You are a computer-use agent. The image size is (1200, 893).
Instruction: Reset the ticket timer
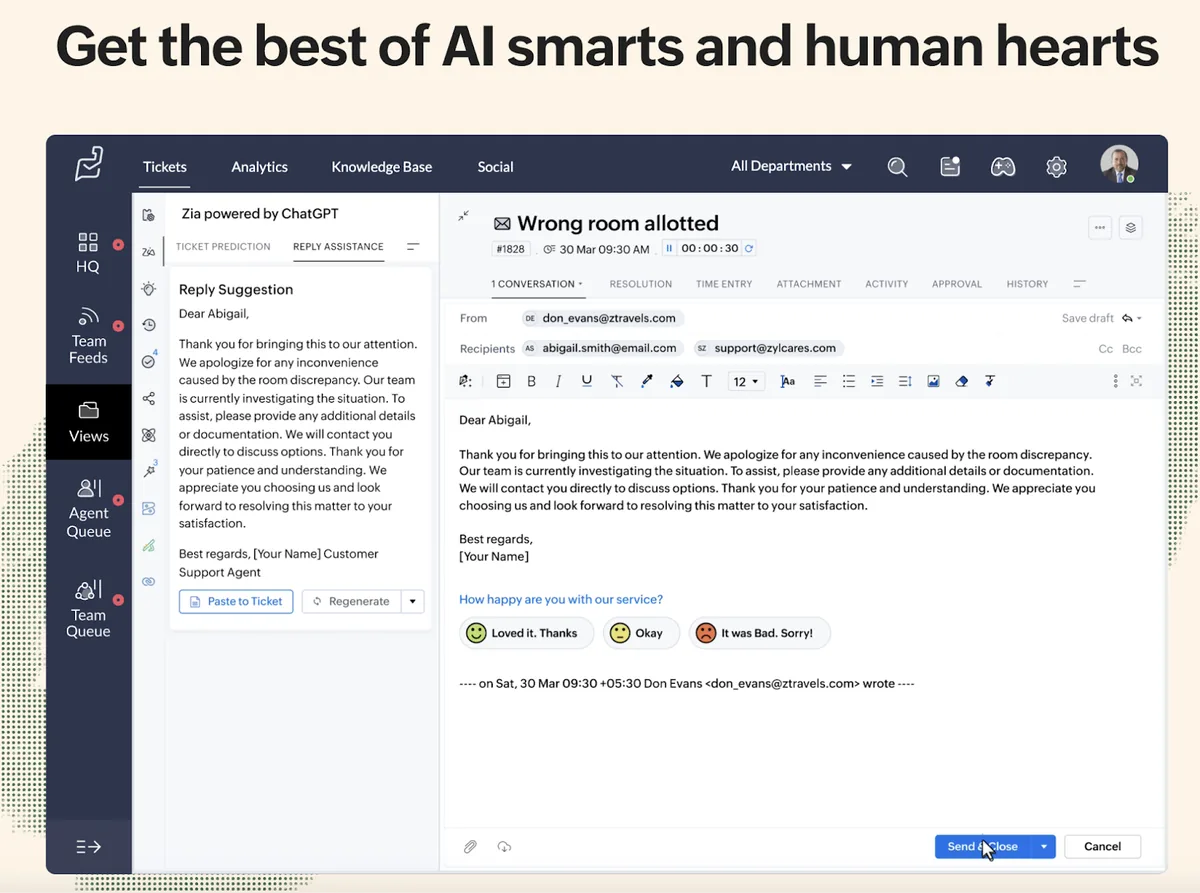pyautogui.click(x=748, y=248)
